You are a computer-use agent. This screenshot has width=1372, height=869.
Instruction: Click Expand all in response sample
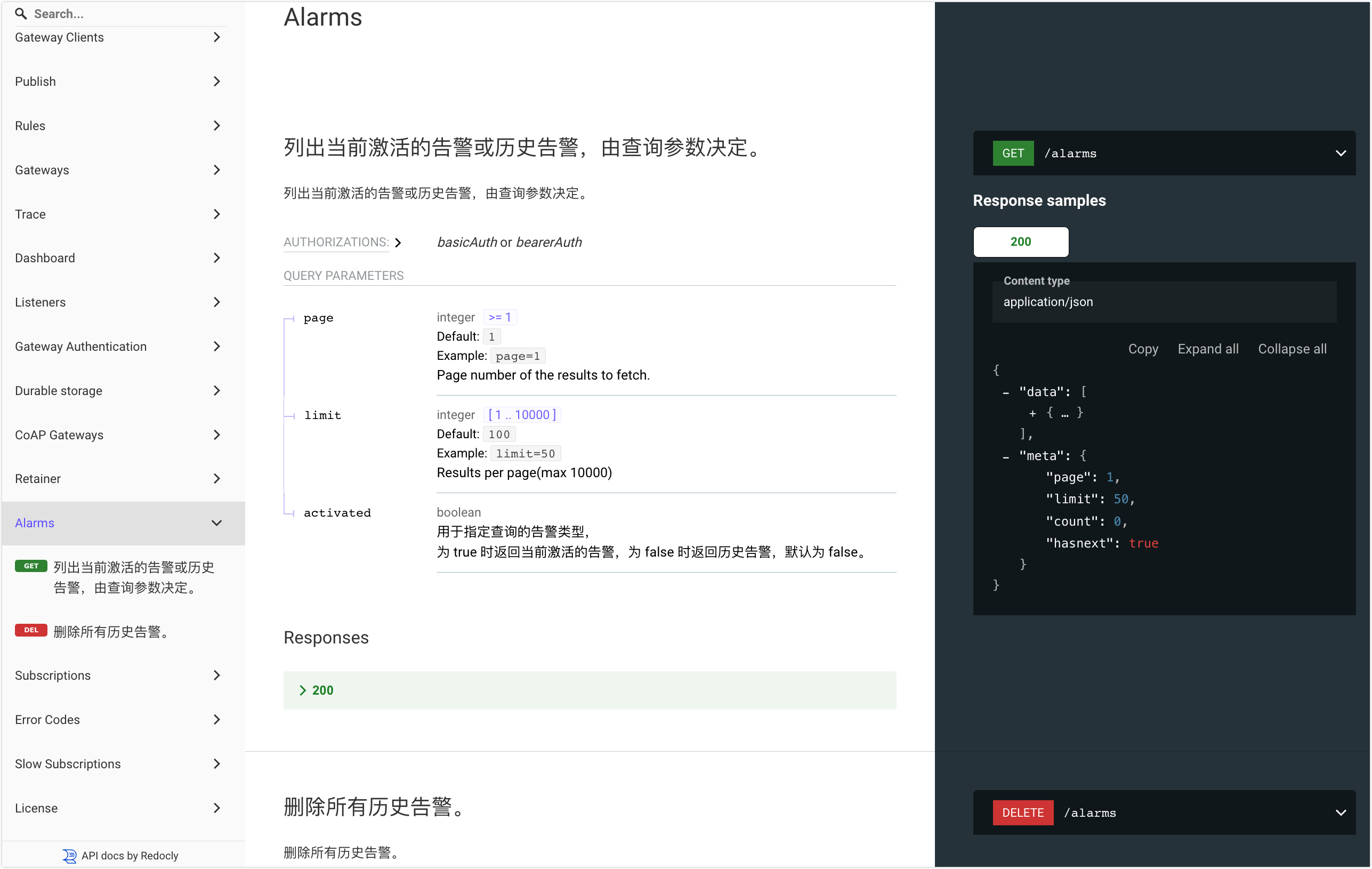(1208, 348)
